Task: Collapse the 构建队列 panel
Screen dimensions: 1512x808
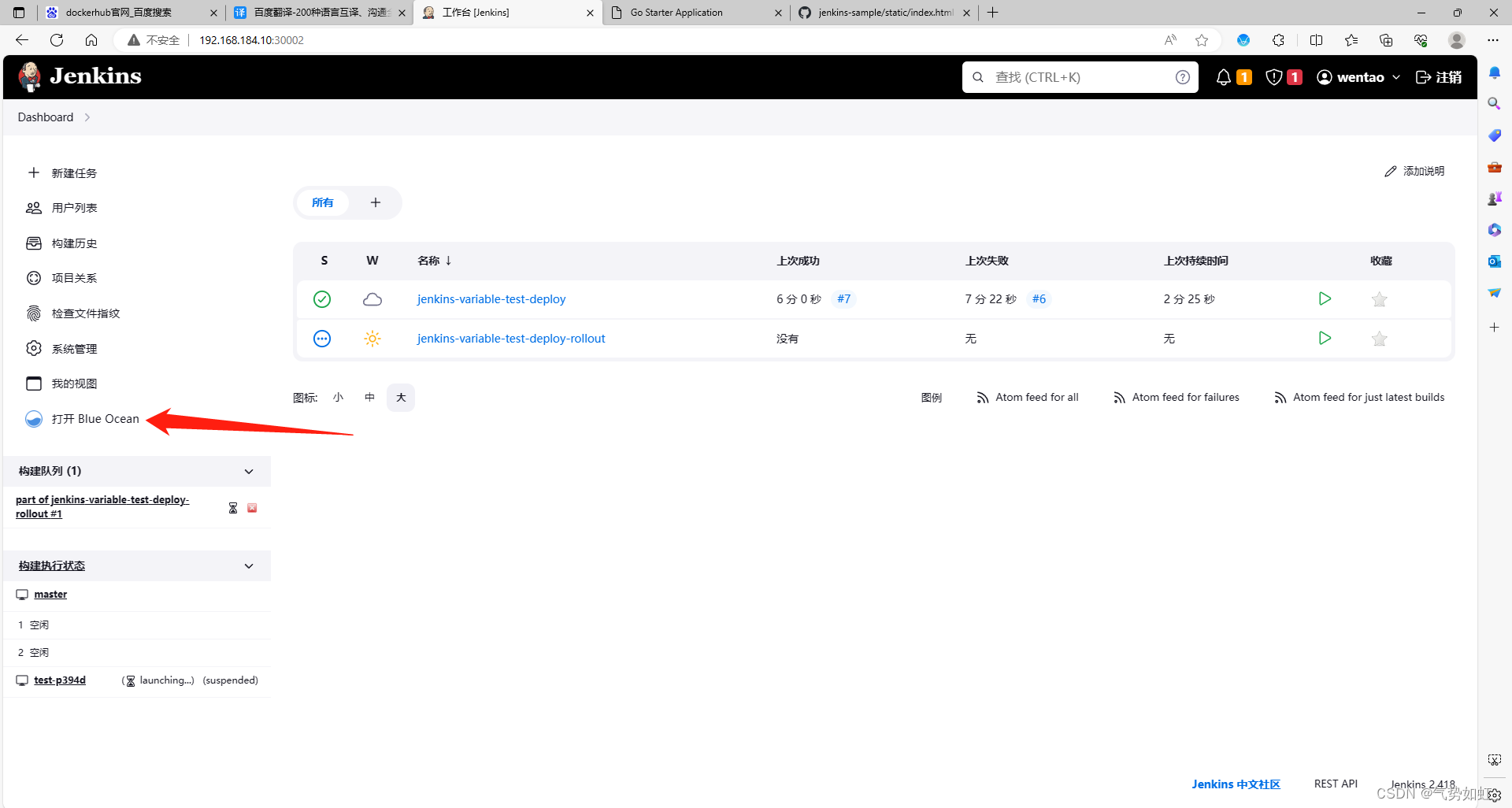Action: click(249, 472)
